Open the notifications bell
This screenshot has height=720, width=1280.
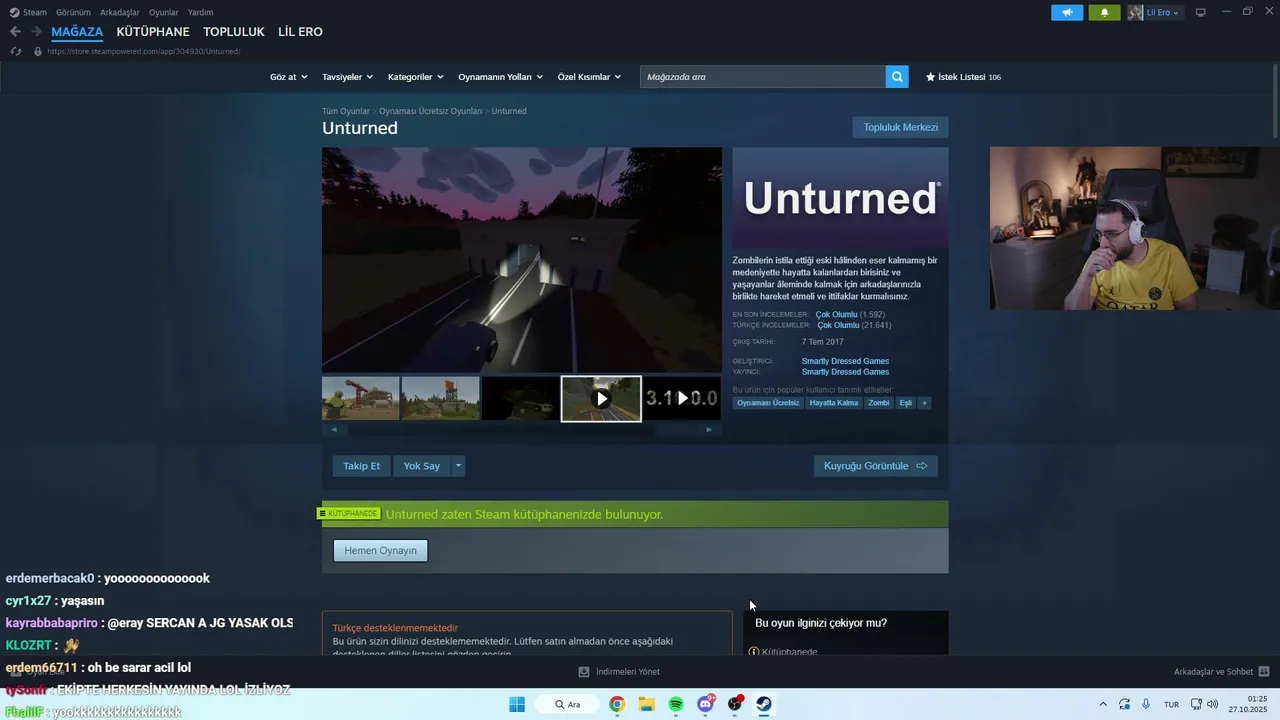click(x=1104, y=12)
